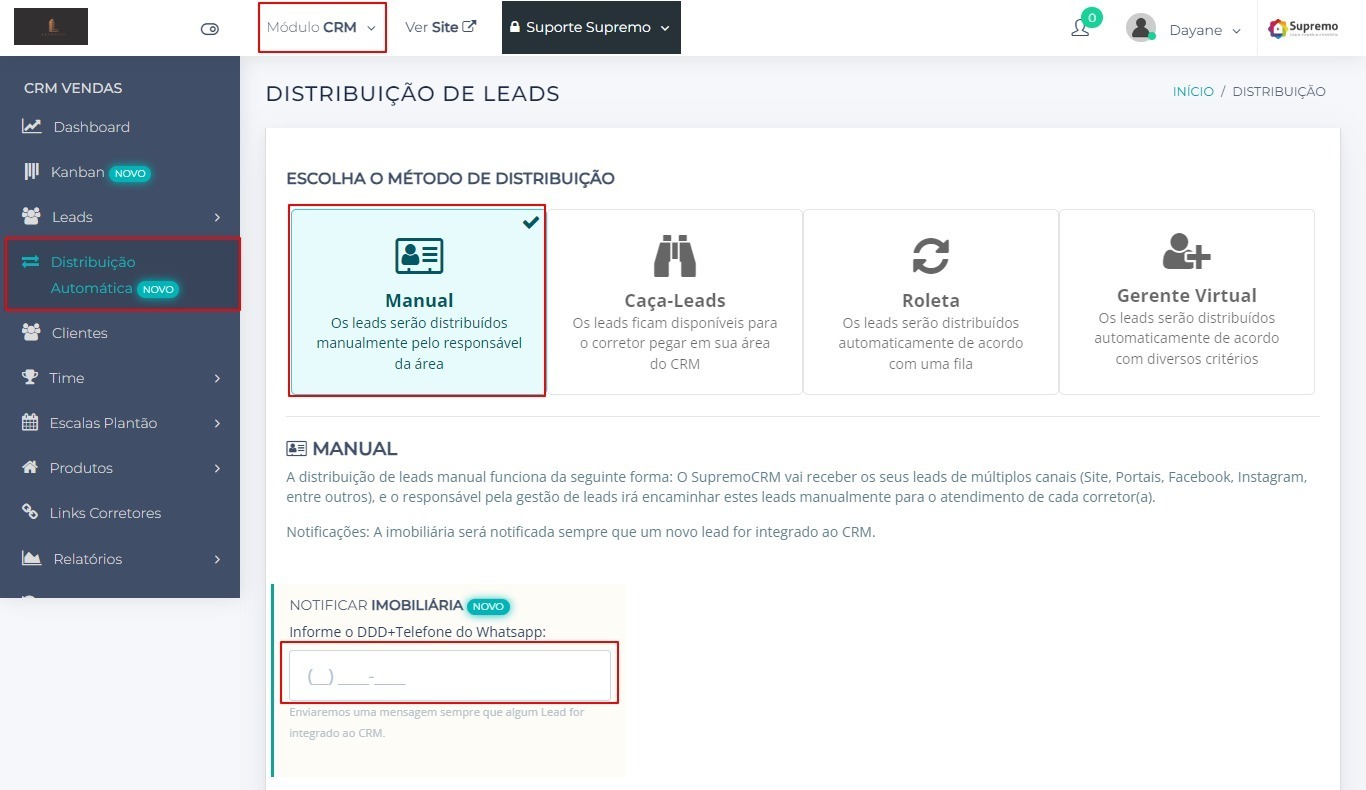Click the Supremo logo in header

[1303, 29]
